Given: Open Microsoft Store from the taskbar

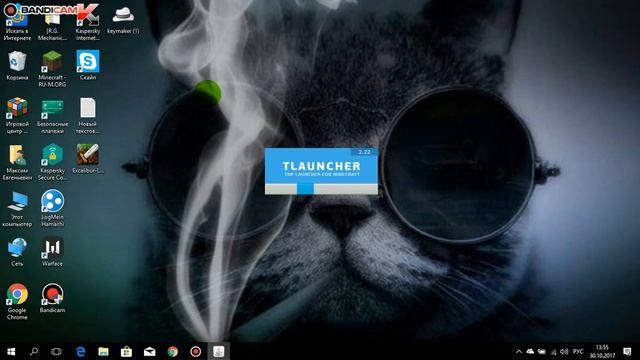Looking at the screenshot, I should click(126, 351).
